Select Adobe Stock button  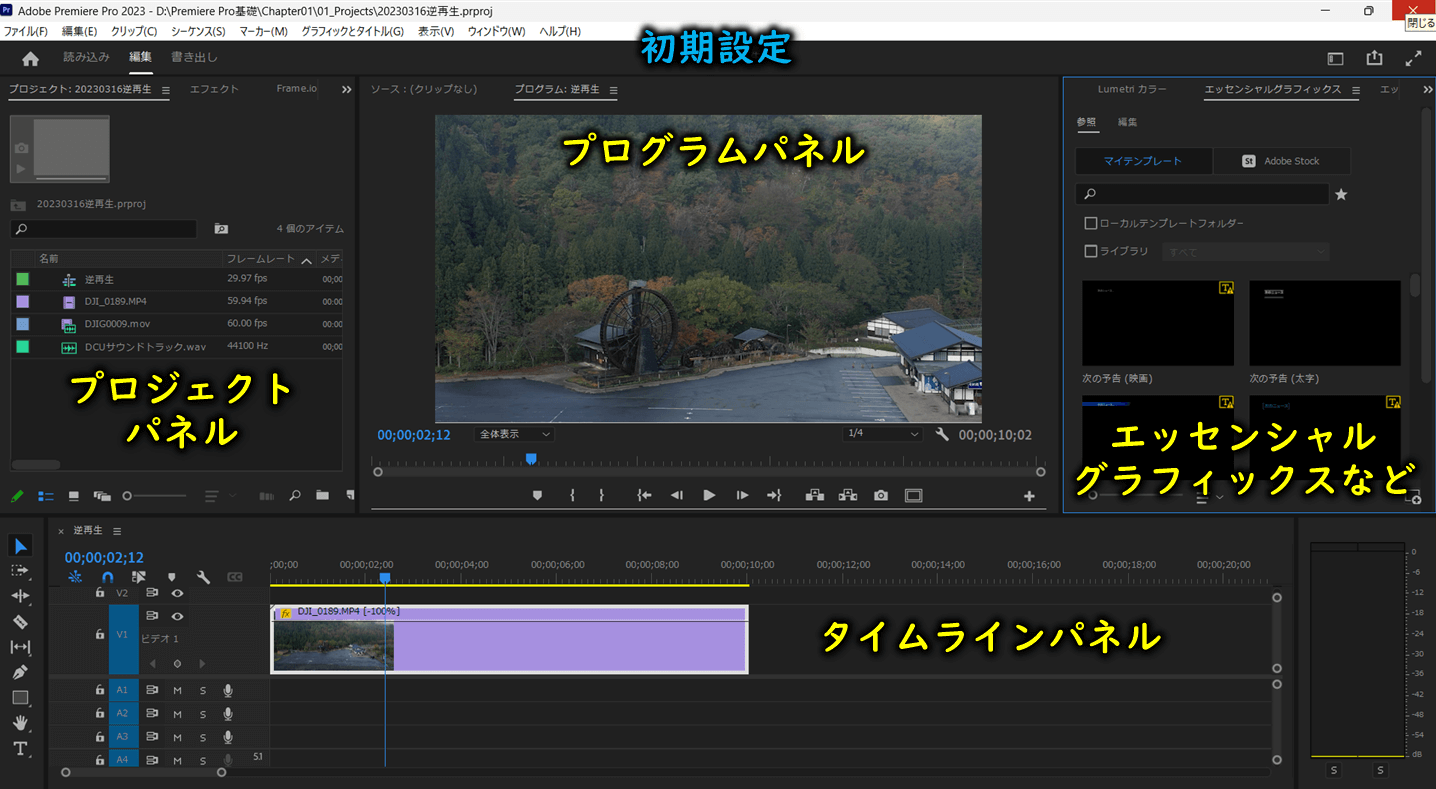pyautogui.click(x=1281, y=161)
